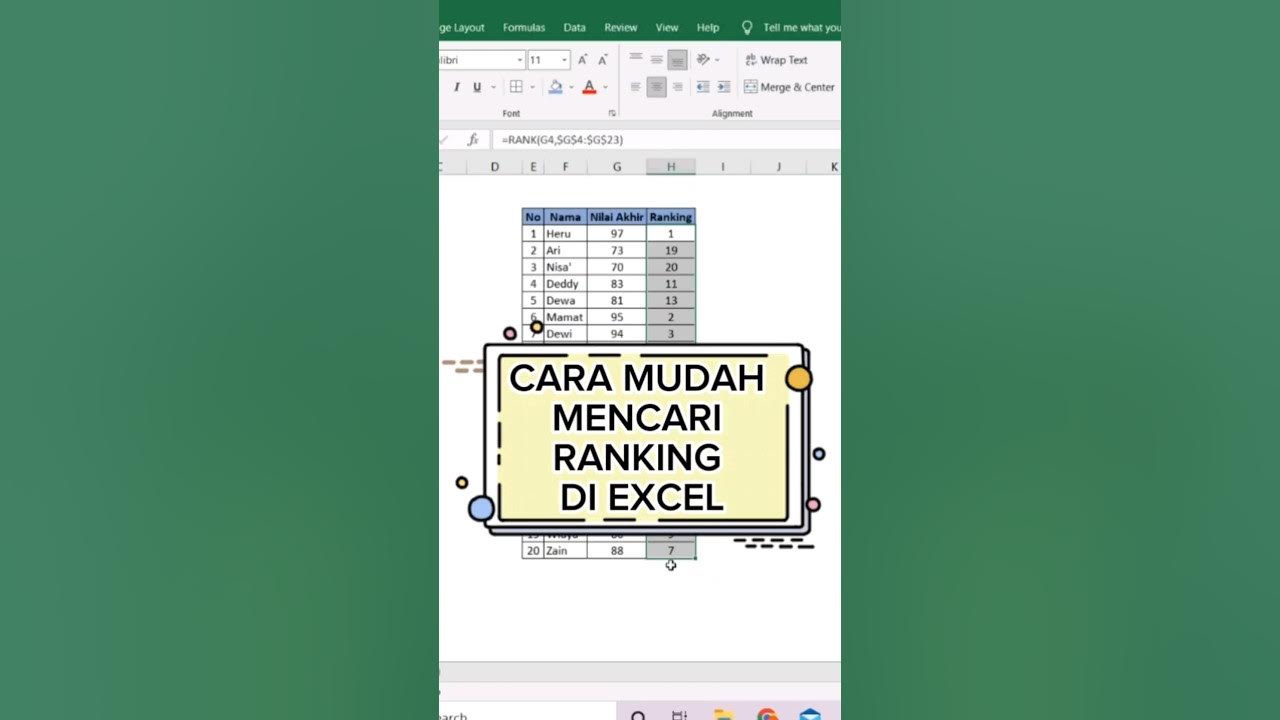Viewport: 1280px width, 720px height.
Task: Select the Nama header cell
Action: coord(565,217)
